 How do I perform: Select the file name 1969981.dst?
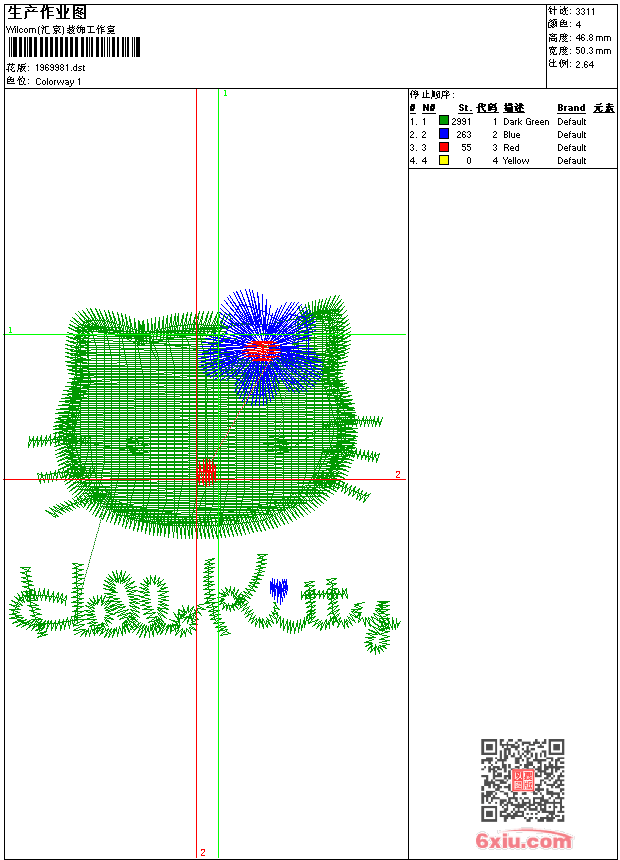click(x=60, y=67)
